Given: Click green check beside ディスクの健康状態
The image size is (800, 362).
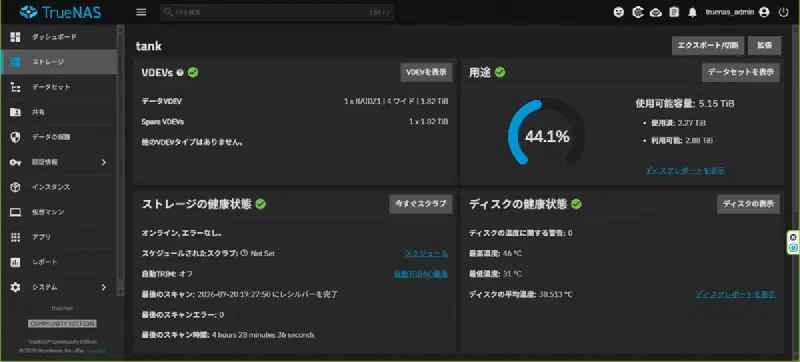Looking at the screenshot, I should pyautogui.click(x=577, y=204).
